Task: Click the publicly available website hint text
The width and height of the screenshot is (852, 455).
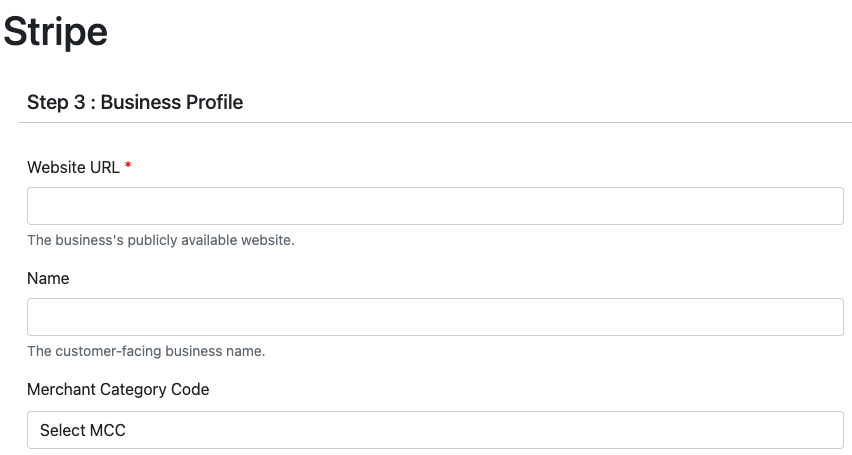Action: (161, 240)
